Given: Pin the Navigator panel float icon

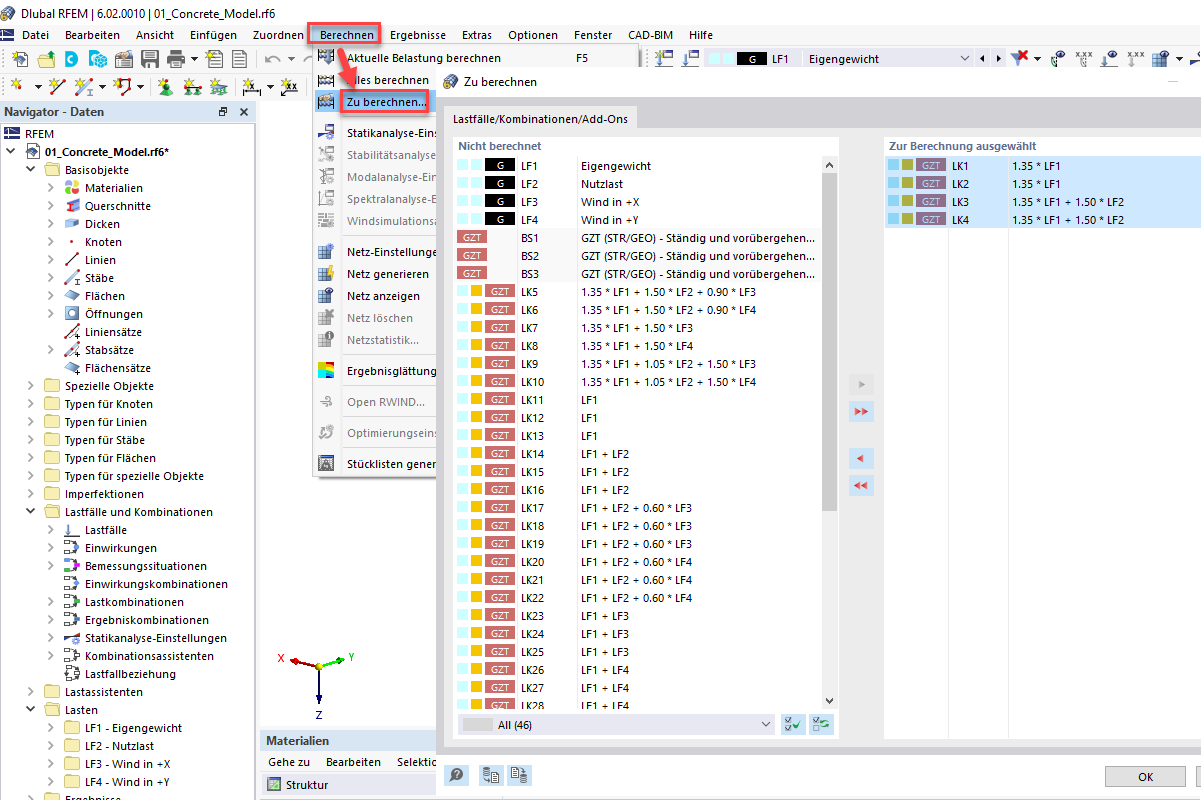Looking at the screenshot, I should click(x=222, y=112).
